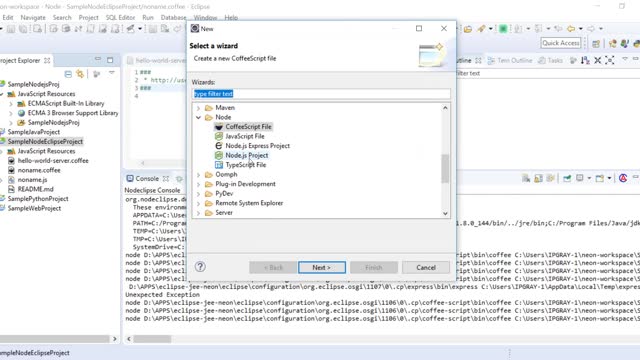Collapse the Node wizard folder
This screenshot has width=640, height=360.
198,118
